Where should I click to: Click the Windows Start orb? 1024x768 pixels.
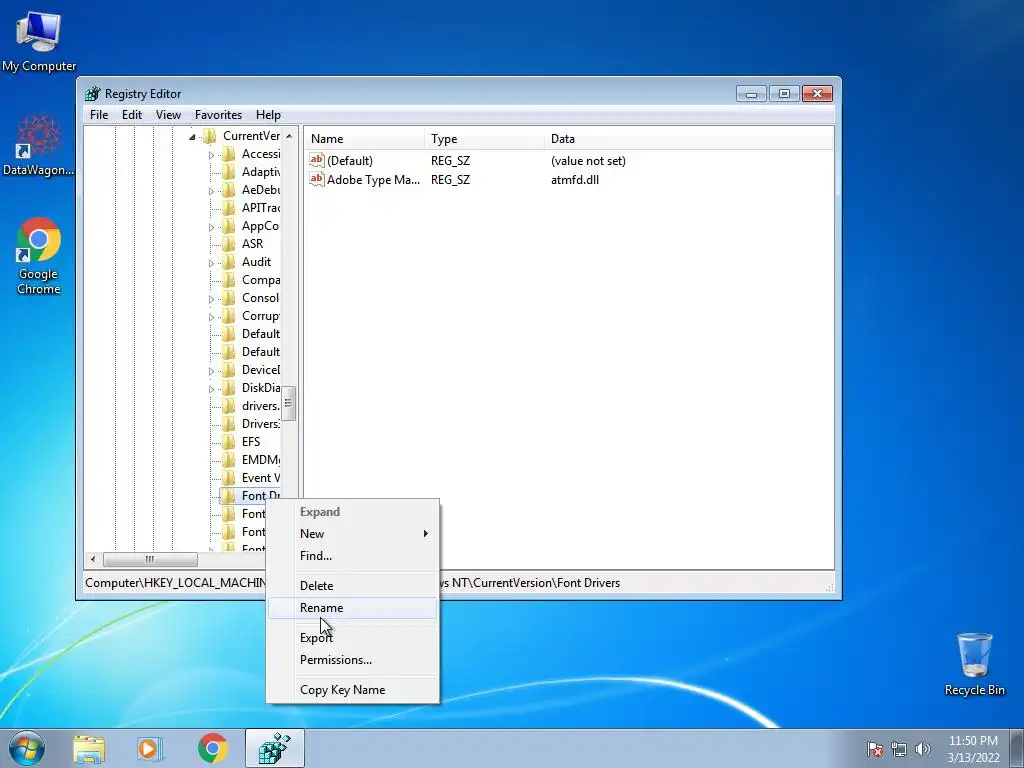click(x=27, y=748)
